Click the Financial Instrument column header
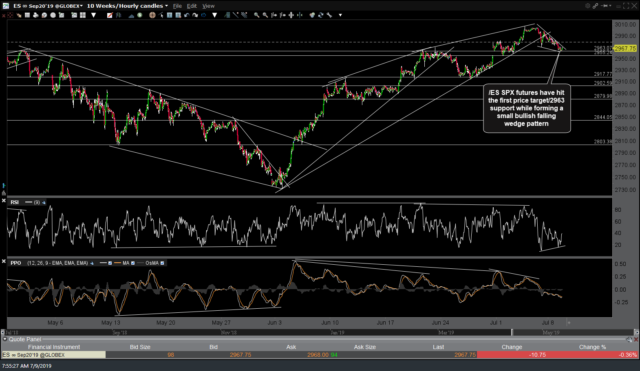Image resolution: width=640 pixels, height=371 pixels. coord(53,347)
